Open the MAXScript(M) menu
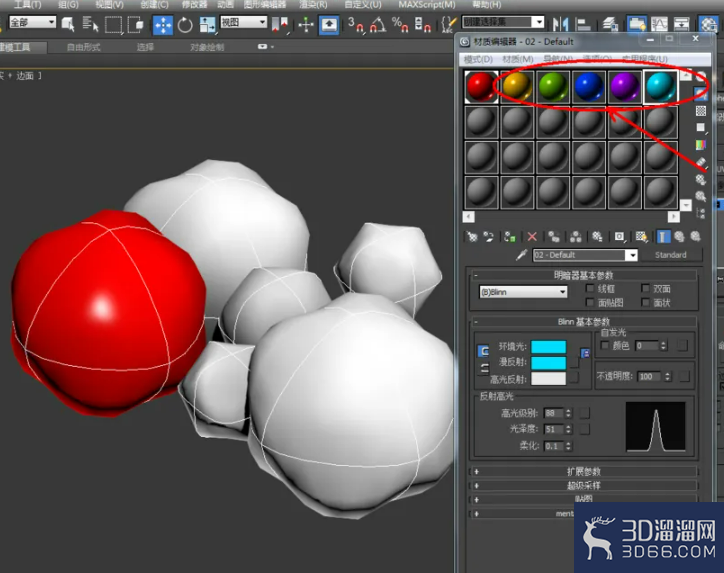The image size is (724, 573). point(427,5)
